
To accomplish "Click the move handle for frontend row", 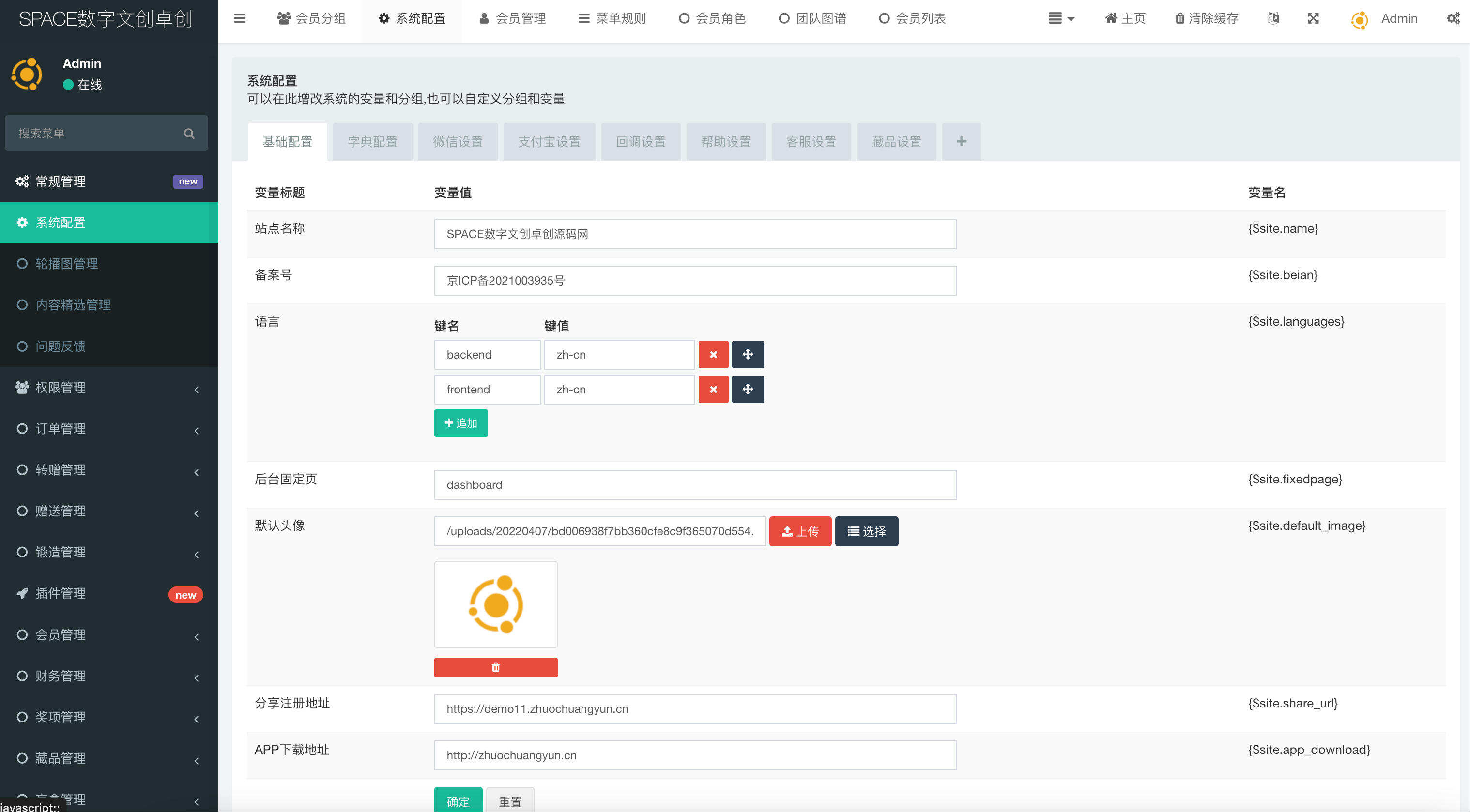I will [748, 390].
